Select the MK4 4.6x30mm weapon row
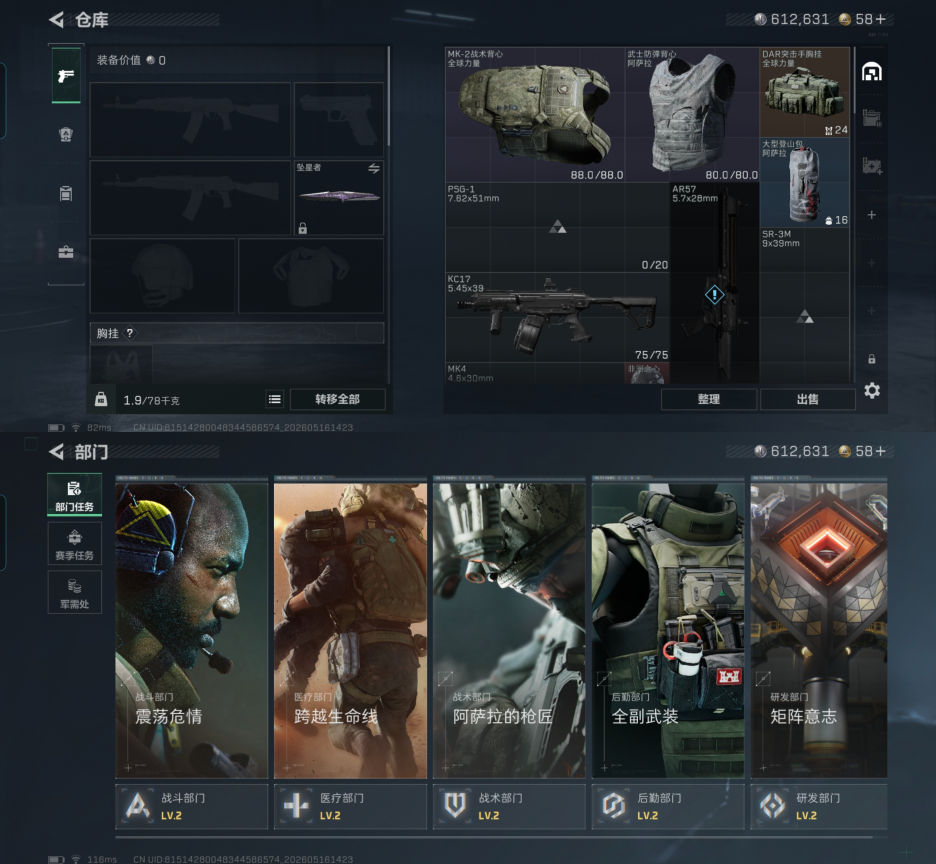The height and width of the screenshot is (864, 936). coord(535,373)
